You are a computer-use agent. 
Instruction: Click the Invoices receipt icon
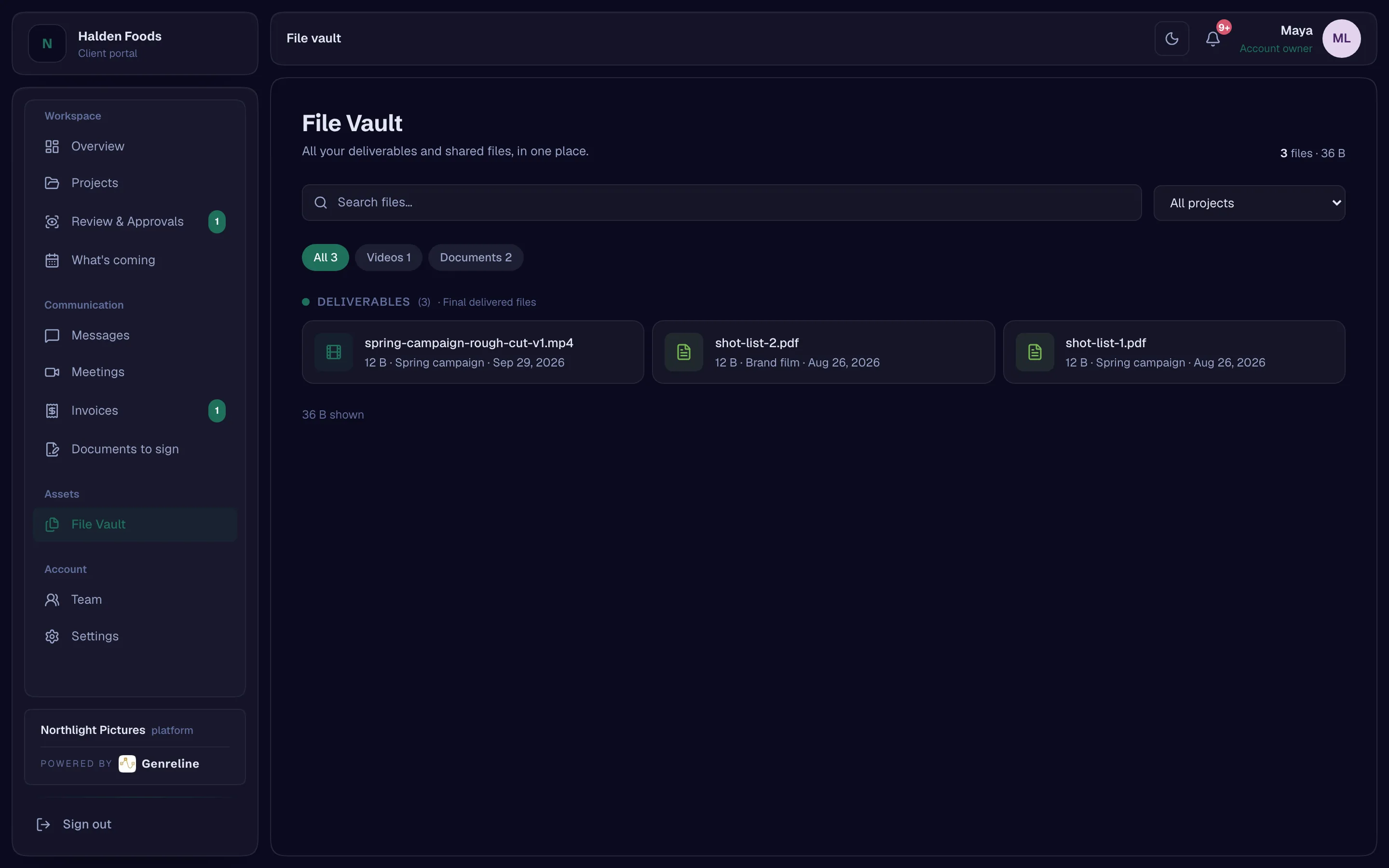[x=52, y=410]
